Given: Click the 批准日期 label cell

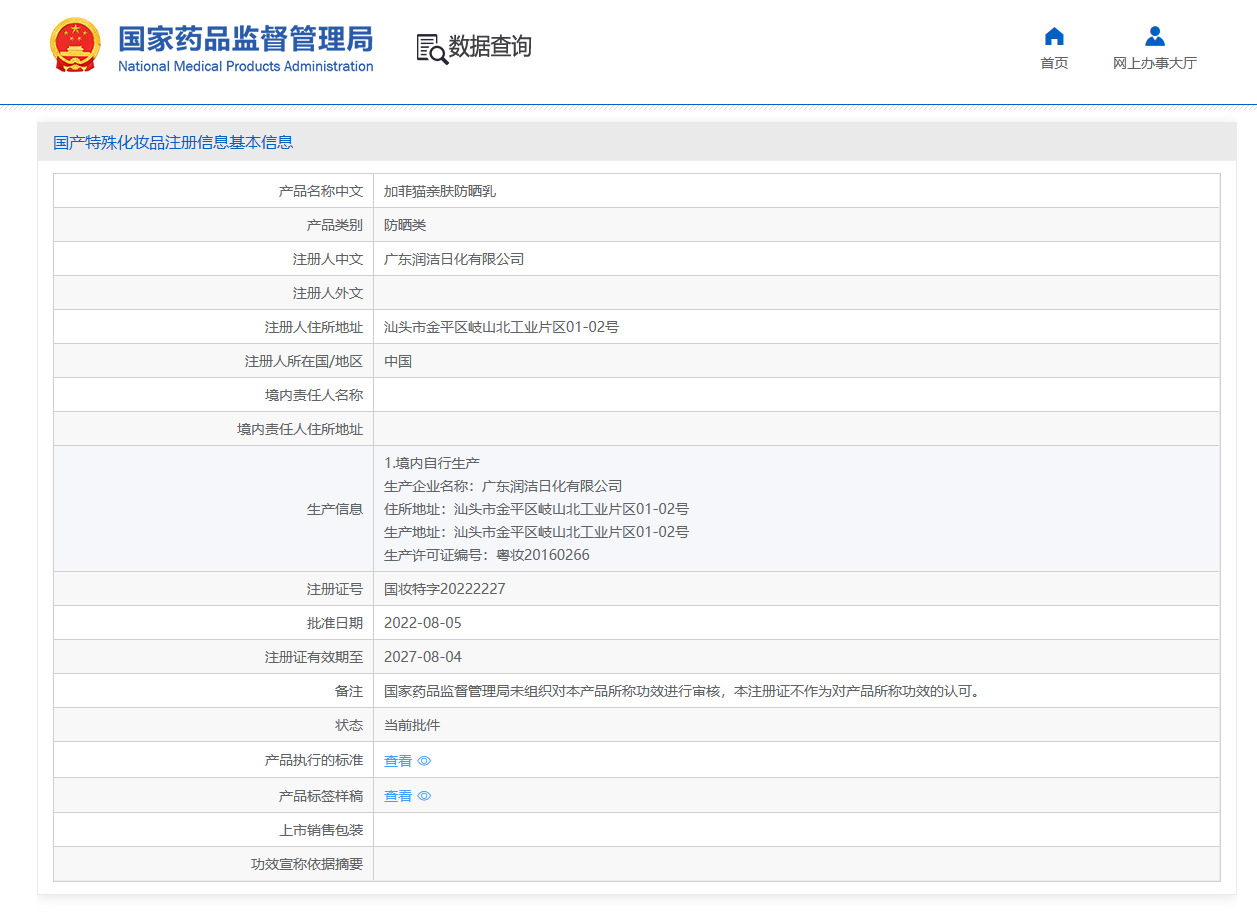Looking at the screenshot, I should pos(213,623).
